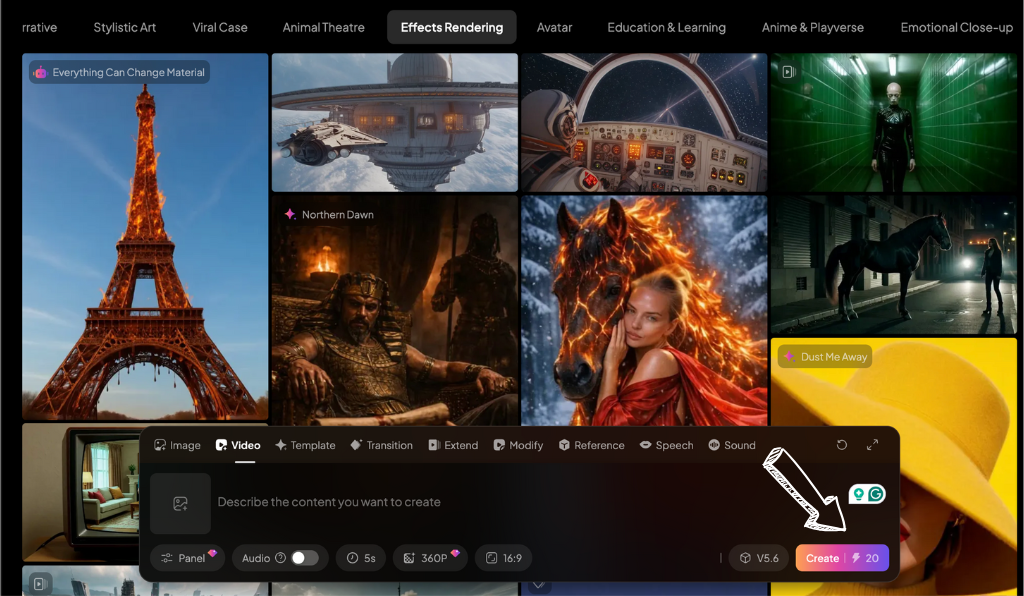Click the Grammarly icon in prompt box
The height and width of the screenshot is (596, 1024).
coord(876,494)
